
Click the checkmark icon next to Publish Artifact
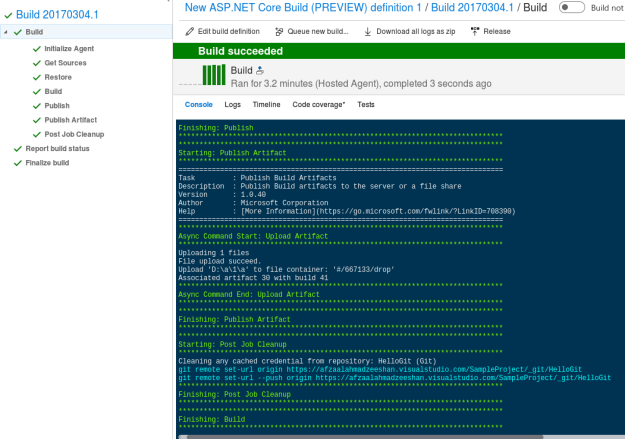point(37,120)
